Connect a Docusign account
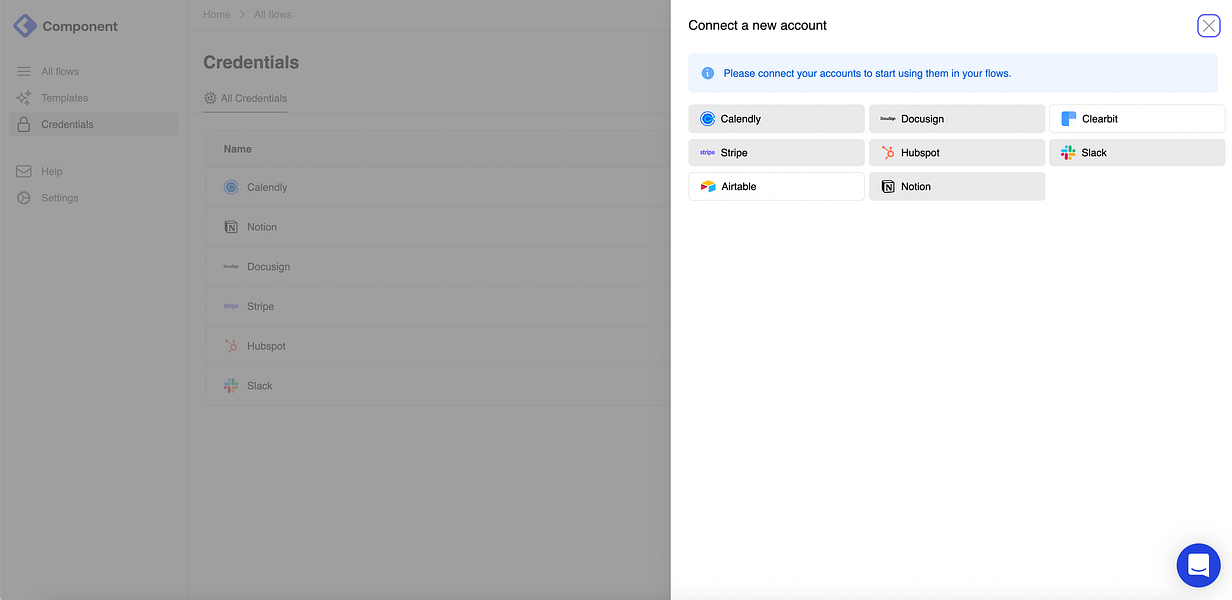The height and width of the screenshot is (600, 1232). click(957, 119)
